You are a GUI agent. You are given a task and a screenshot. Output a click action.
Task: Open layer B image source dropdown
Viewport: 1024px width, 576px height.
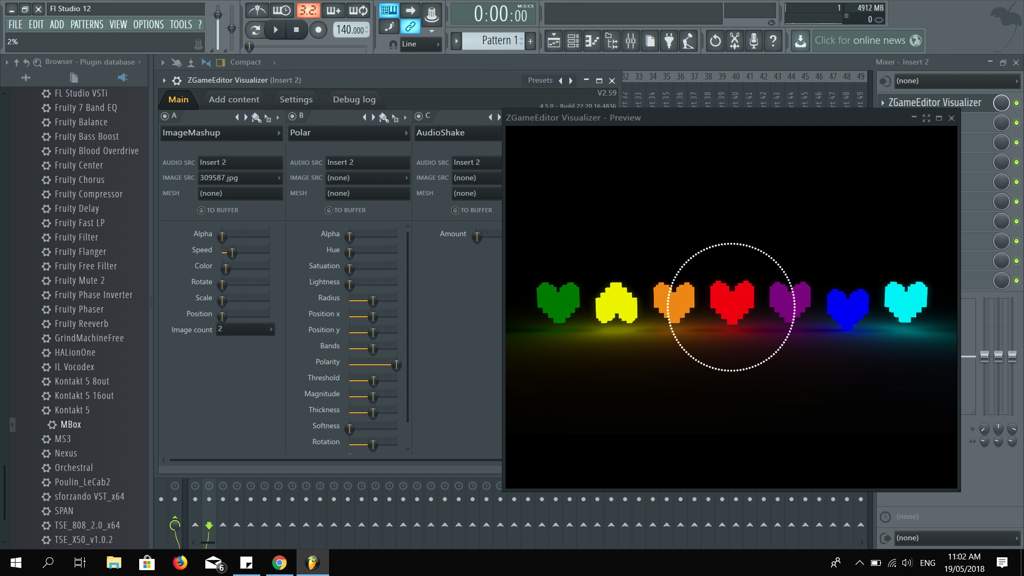pyautogui.click(x=368, y=178)
